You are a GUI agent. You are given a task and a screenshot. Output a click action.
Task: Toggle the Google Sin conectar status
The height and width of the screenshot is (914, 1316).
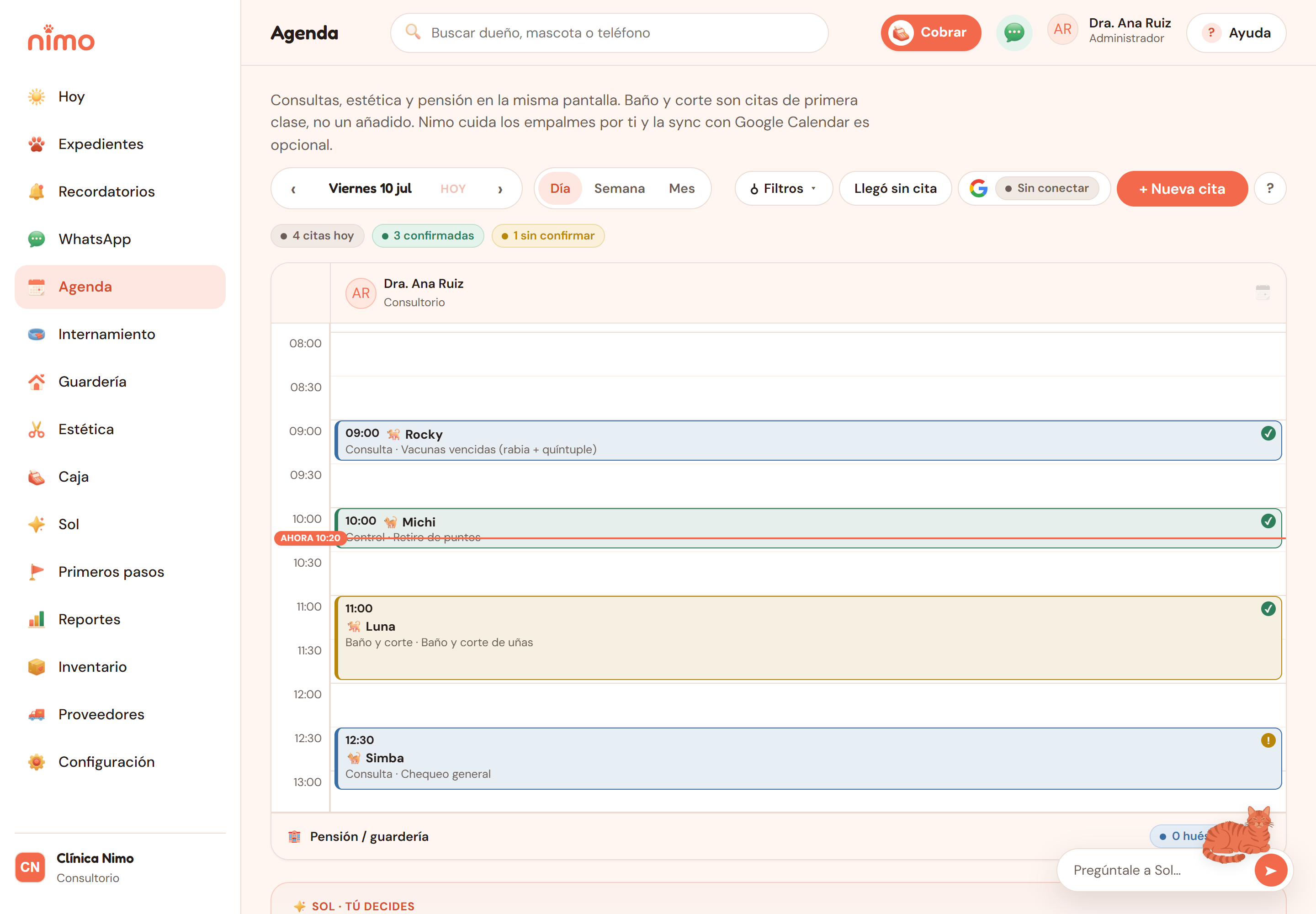click(1047, 188)
